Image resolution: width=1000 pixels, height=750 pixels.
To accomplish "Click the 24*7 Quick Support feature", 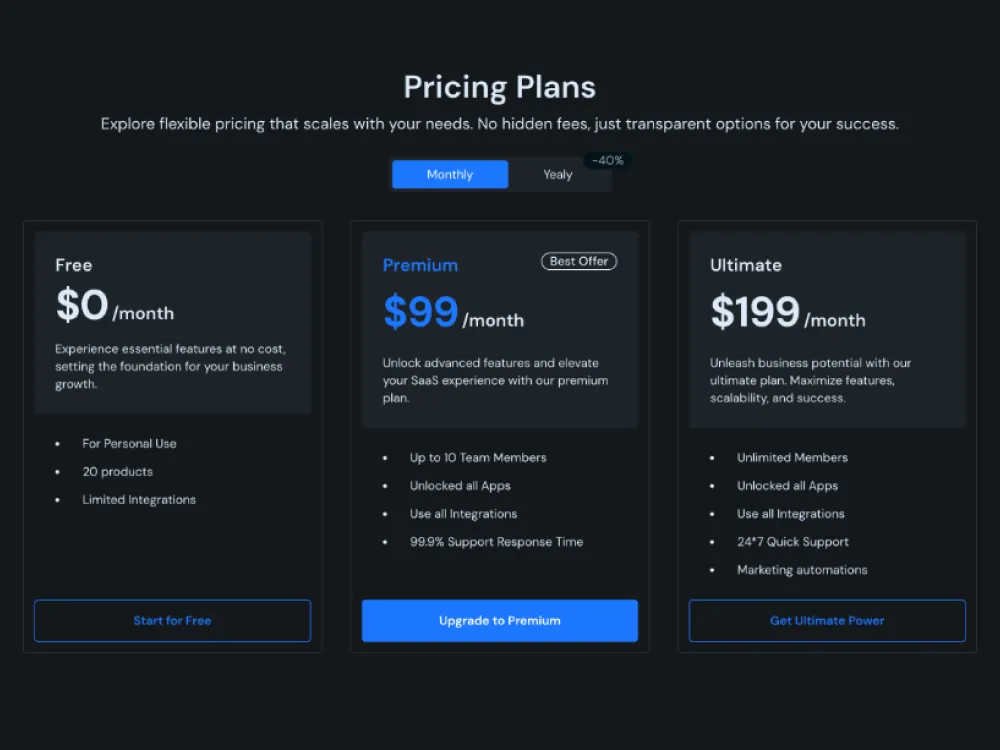I will tap(793, 541).
